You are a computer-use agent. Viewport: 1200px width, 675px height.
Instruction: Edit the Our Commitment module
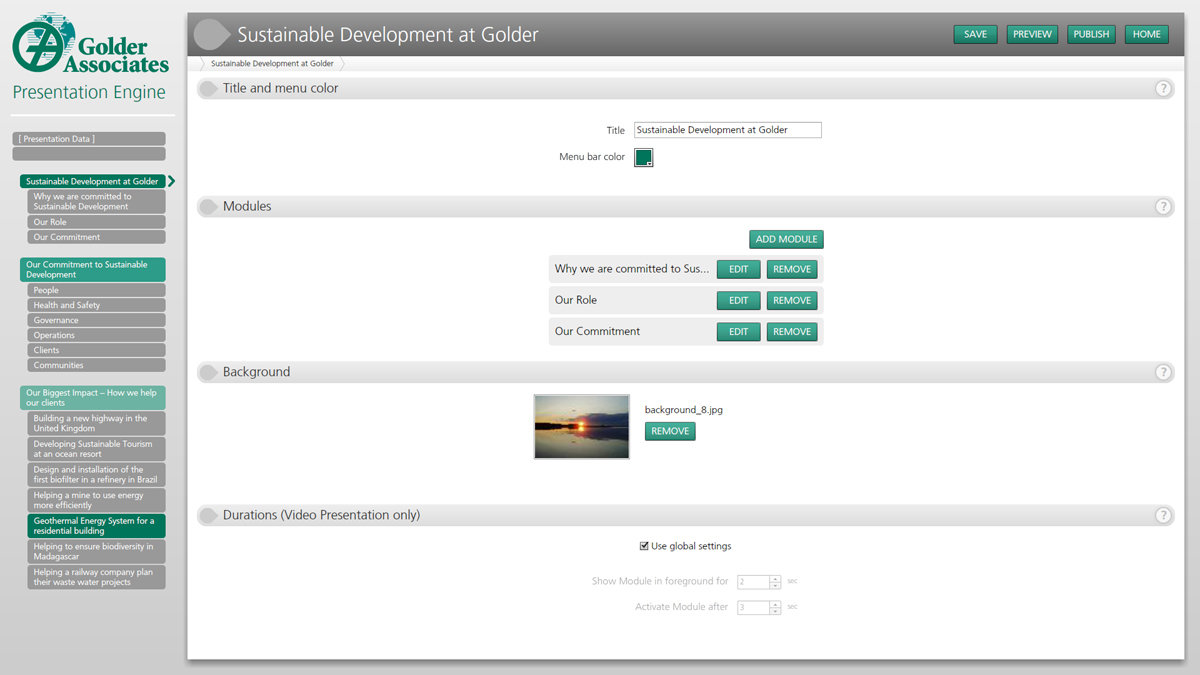738,331
